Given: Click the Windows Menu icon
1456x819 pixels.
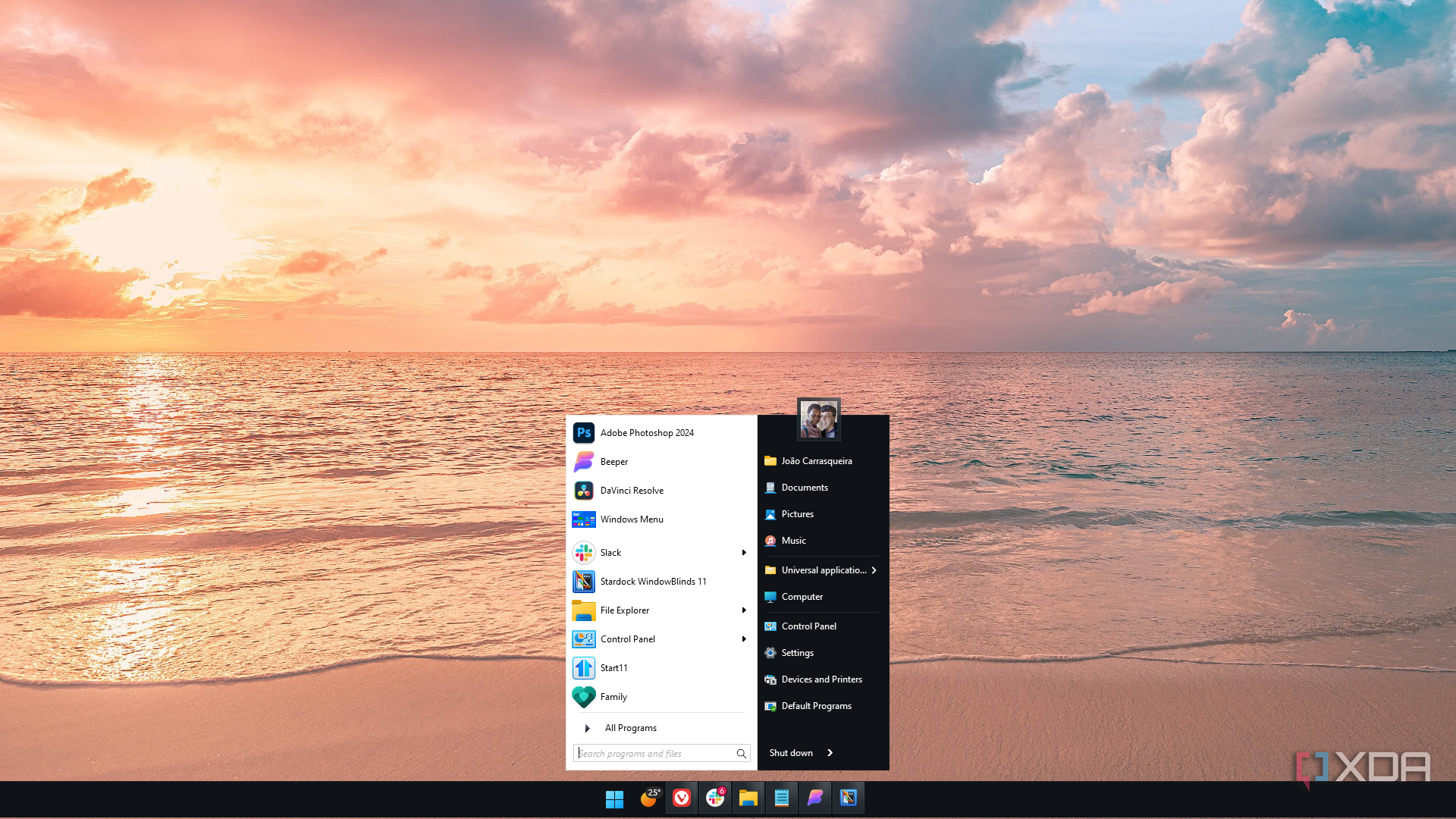Looking at the screenshot, I should [x=583, y=519].
